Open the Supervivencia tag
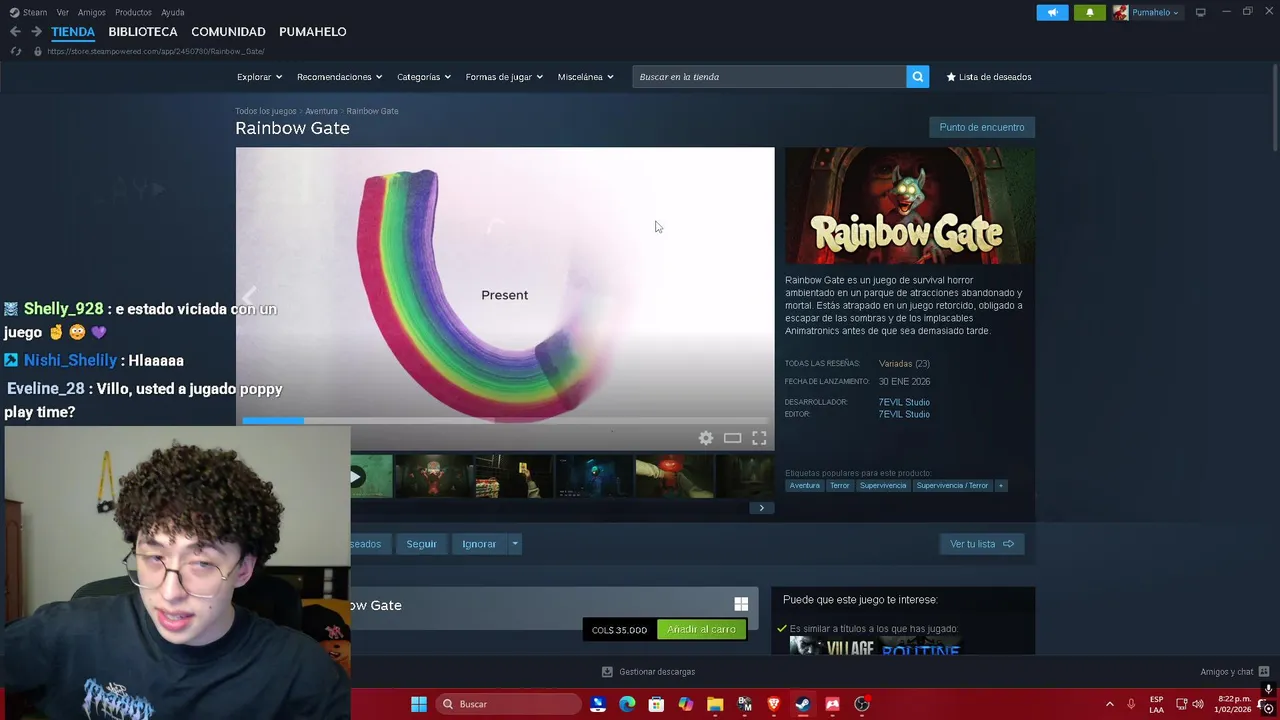The image size is (1280, 720). pyautogui.click(x=882, y=486)
